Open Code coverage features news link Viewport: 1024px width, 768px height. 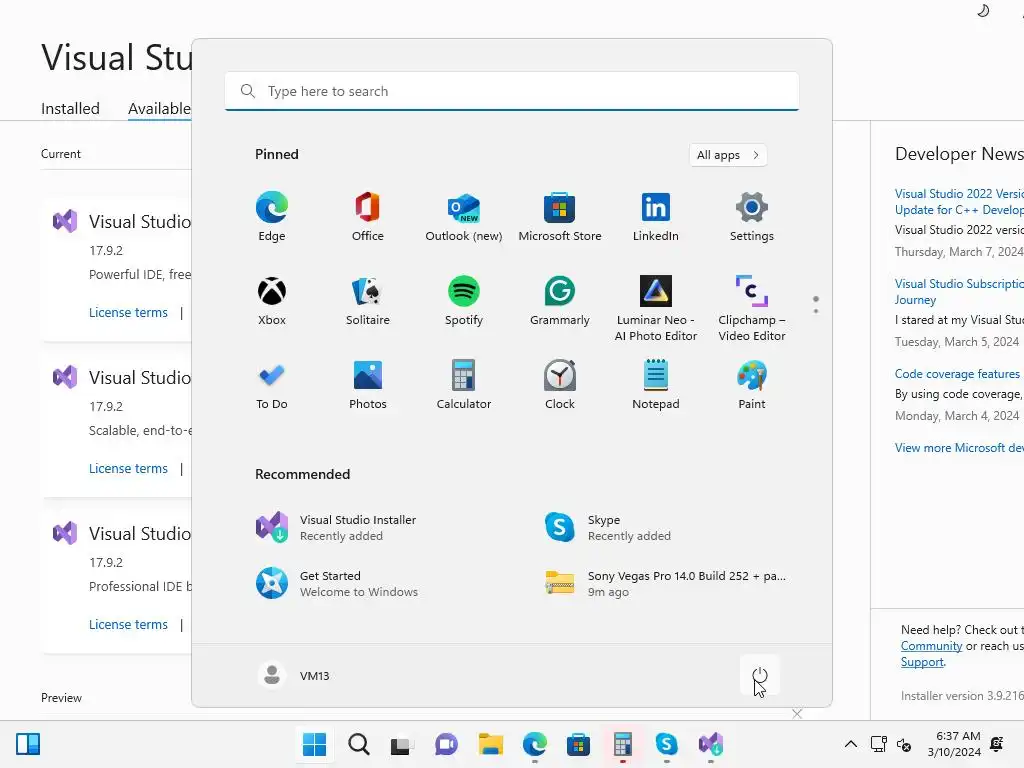(x=957, y=374)
